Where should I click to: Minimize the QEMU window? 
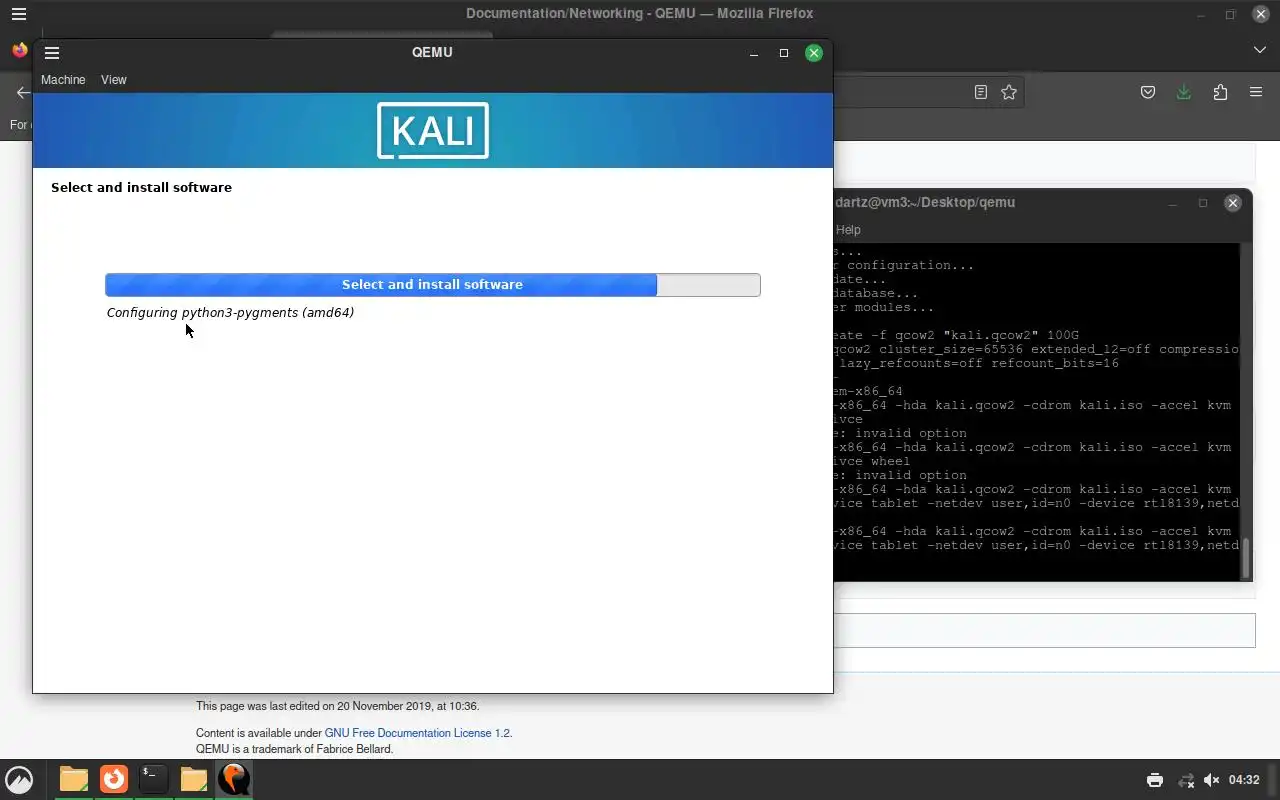coord(754,53)
